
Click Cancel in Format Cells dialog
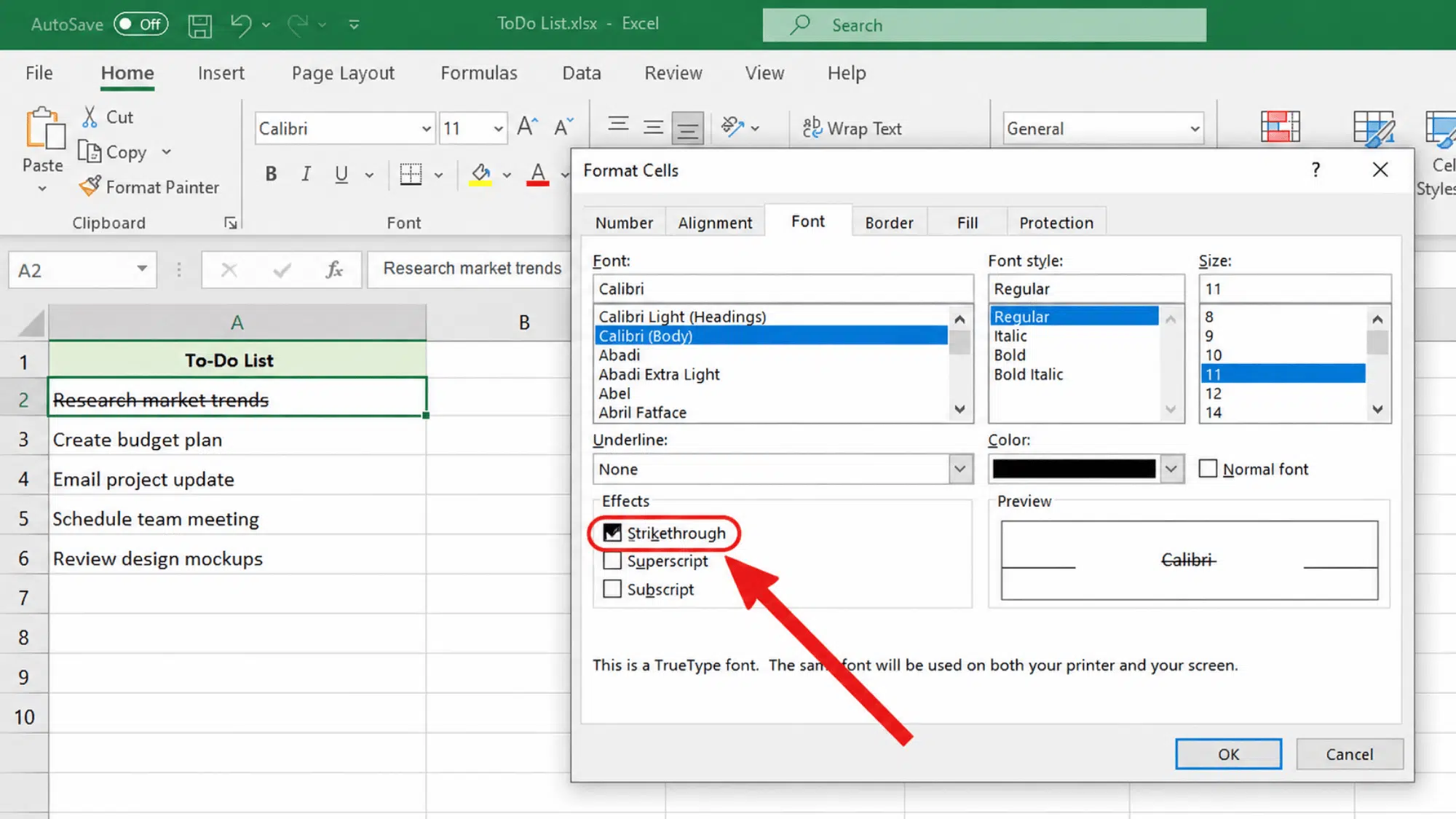pyautogui.click(x=1349, y=754)
